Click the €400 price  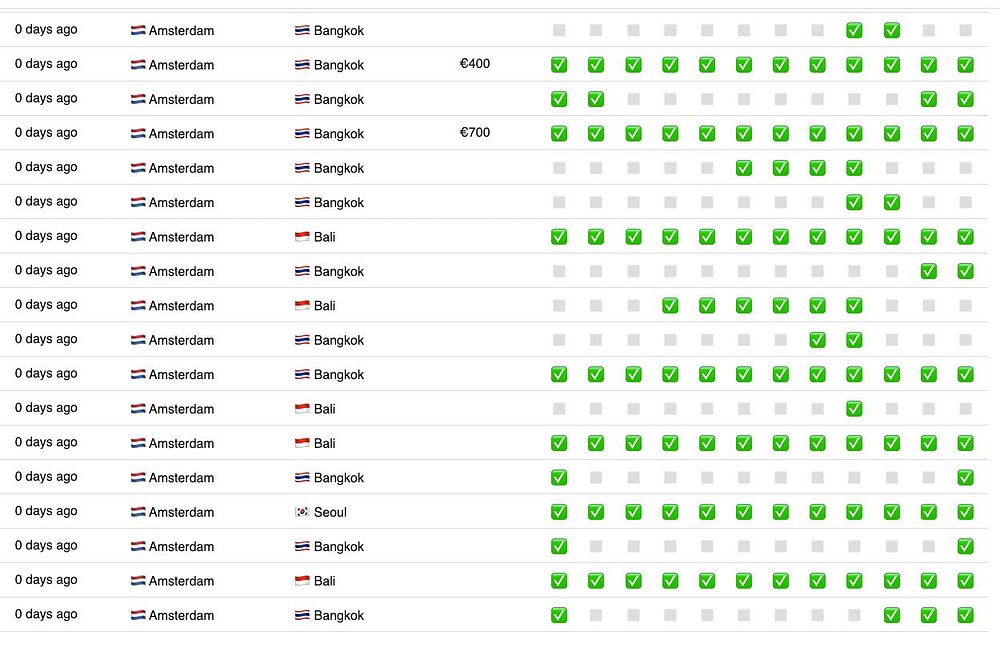coord(475,64)
